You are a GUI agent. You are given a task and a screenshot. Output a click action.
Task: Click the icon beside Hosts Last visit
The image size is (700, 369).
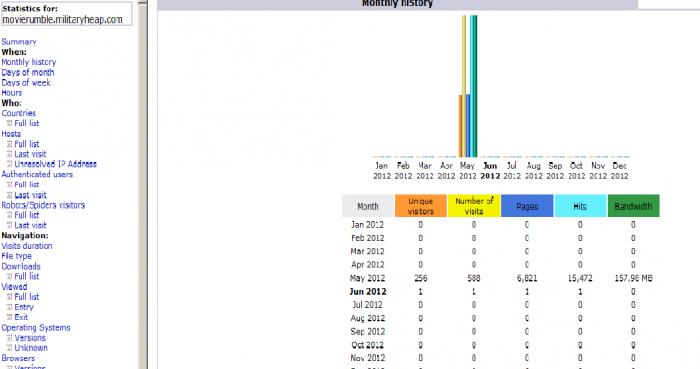tap(9, 154)
